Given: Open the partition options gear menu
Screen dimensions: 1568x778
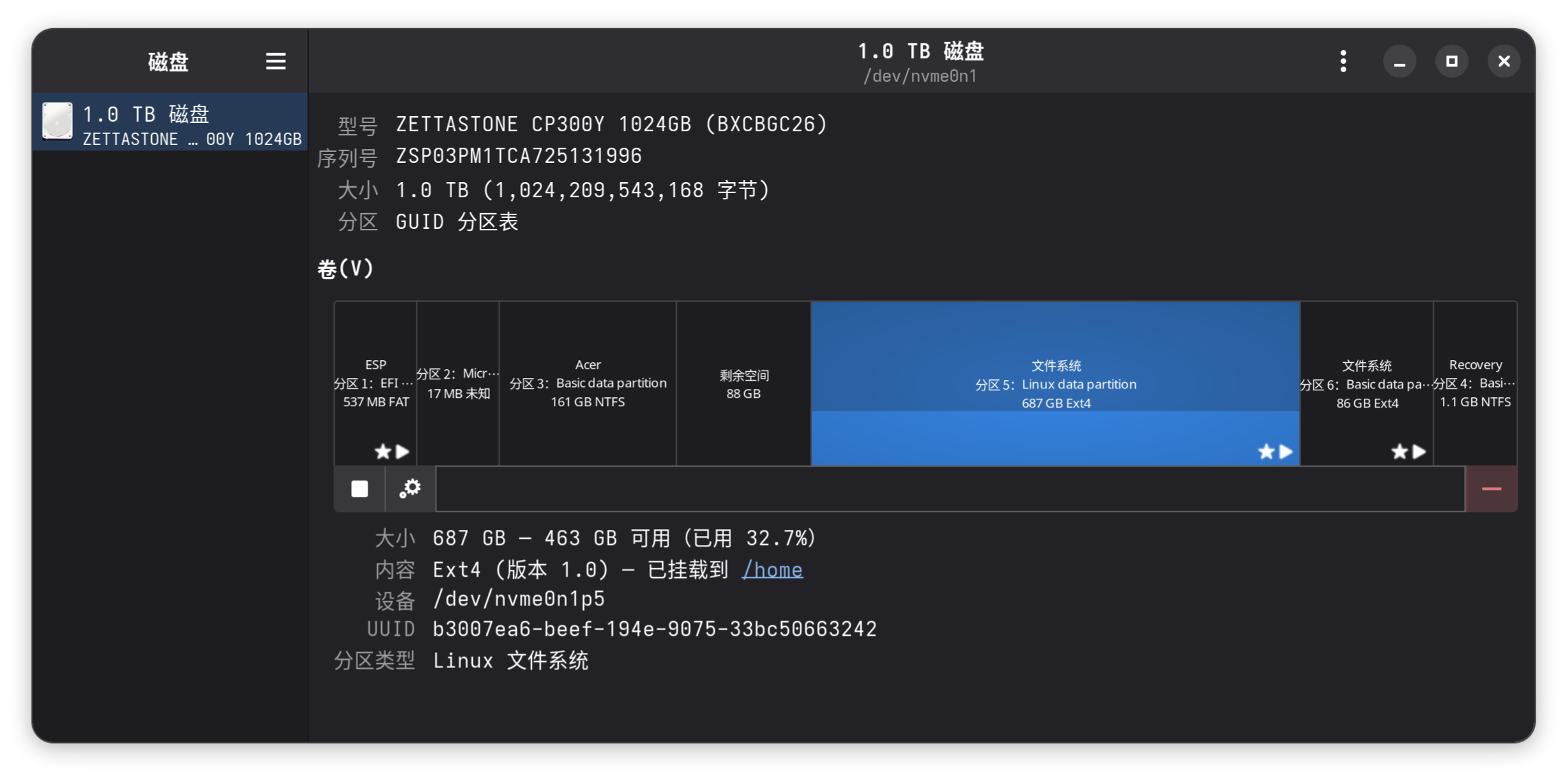Looking at the screenshot, I should 410,489.
